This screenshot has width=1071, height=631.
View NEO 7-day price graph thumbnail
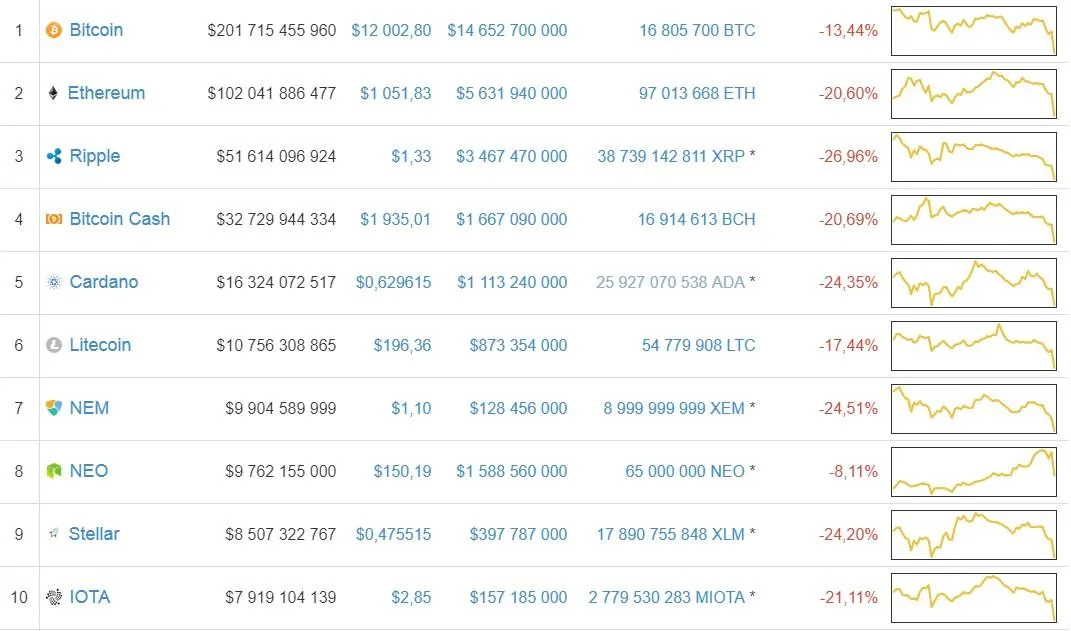coord(973,471)
